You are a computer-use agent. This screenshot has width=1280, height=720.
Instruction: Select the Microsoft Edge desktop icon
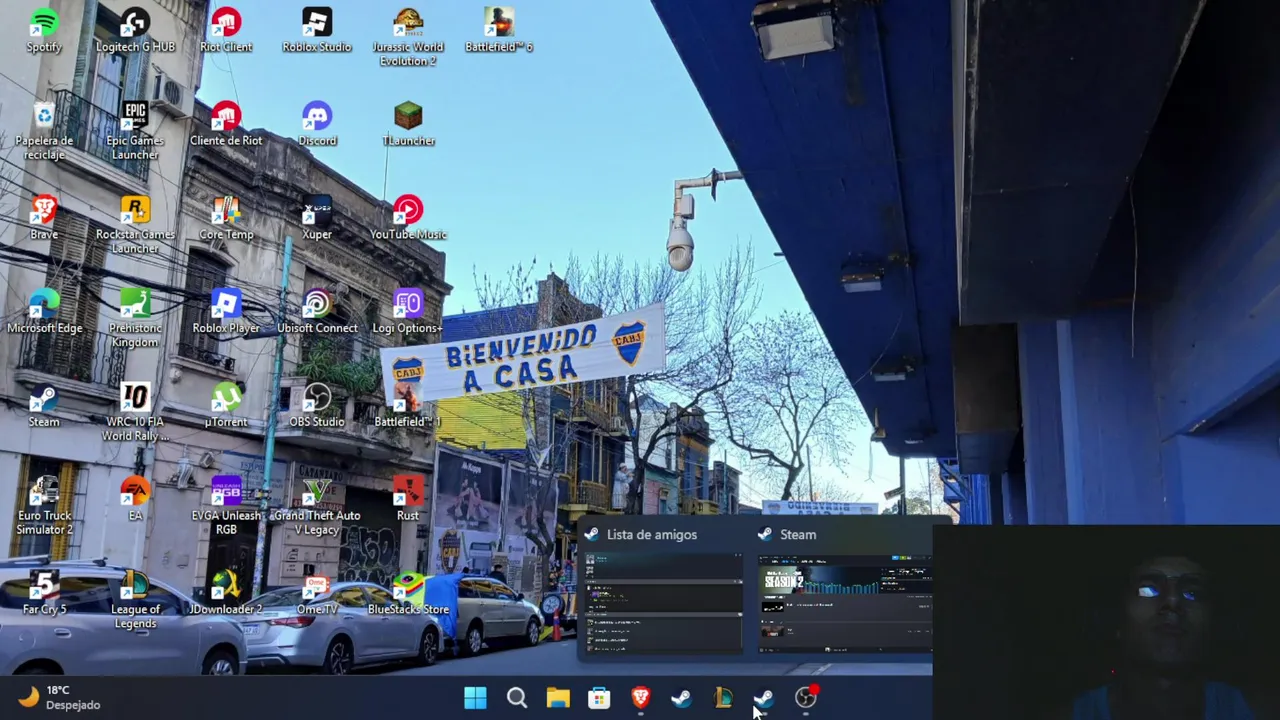tap(44, 312)
